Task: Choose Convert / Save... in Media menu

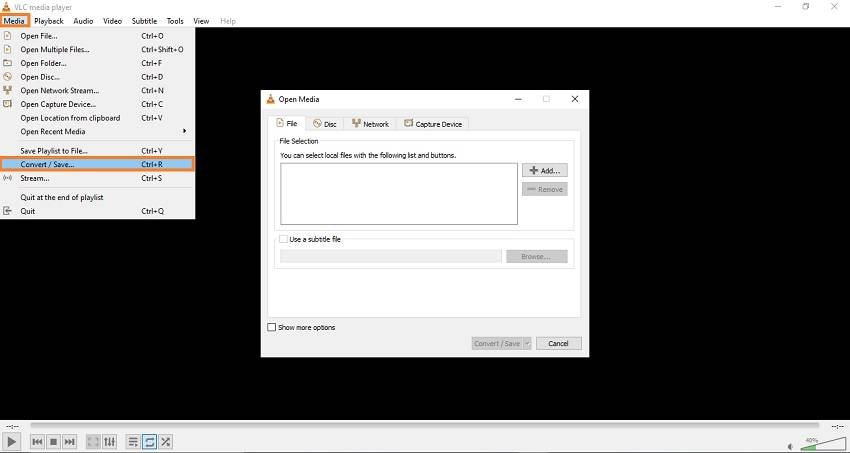Action: (x=97, y=164)
